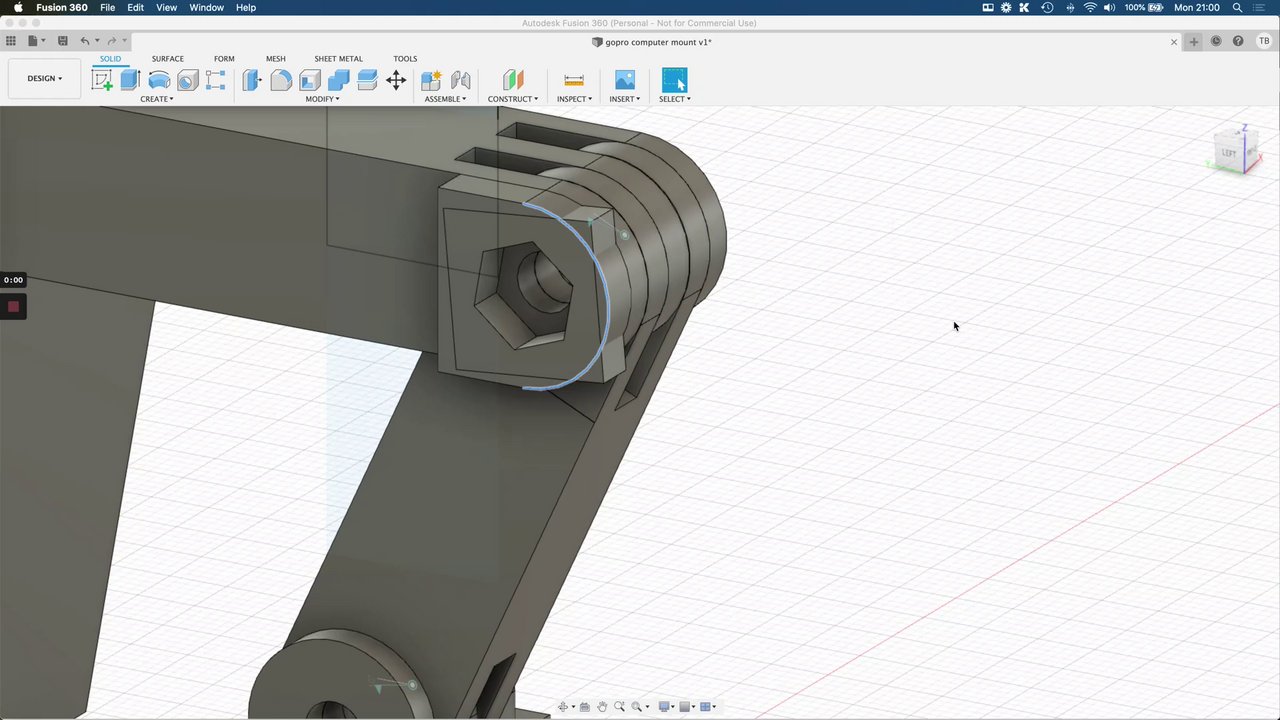Click the ViewCube LEFT face
This screenshot has width=1280, height=720.
click(1230, 153)
